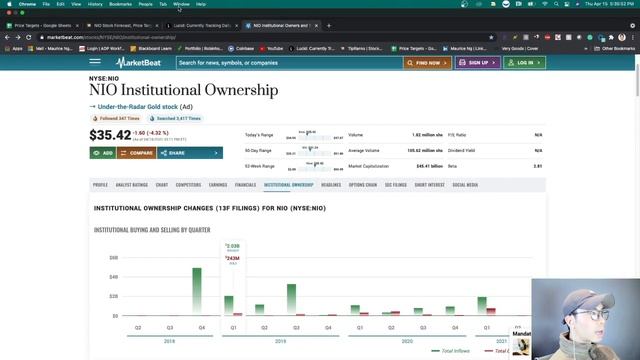
Task: Open macOS Spotlight search icon
Action: coord(556,4)
